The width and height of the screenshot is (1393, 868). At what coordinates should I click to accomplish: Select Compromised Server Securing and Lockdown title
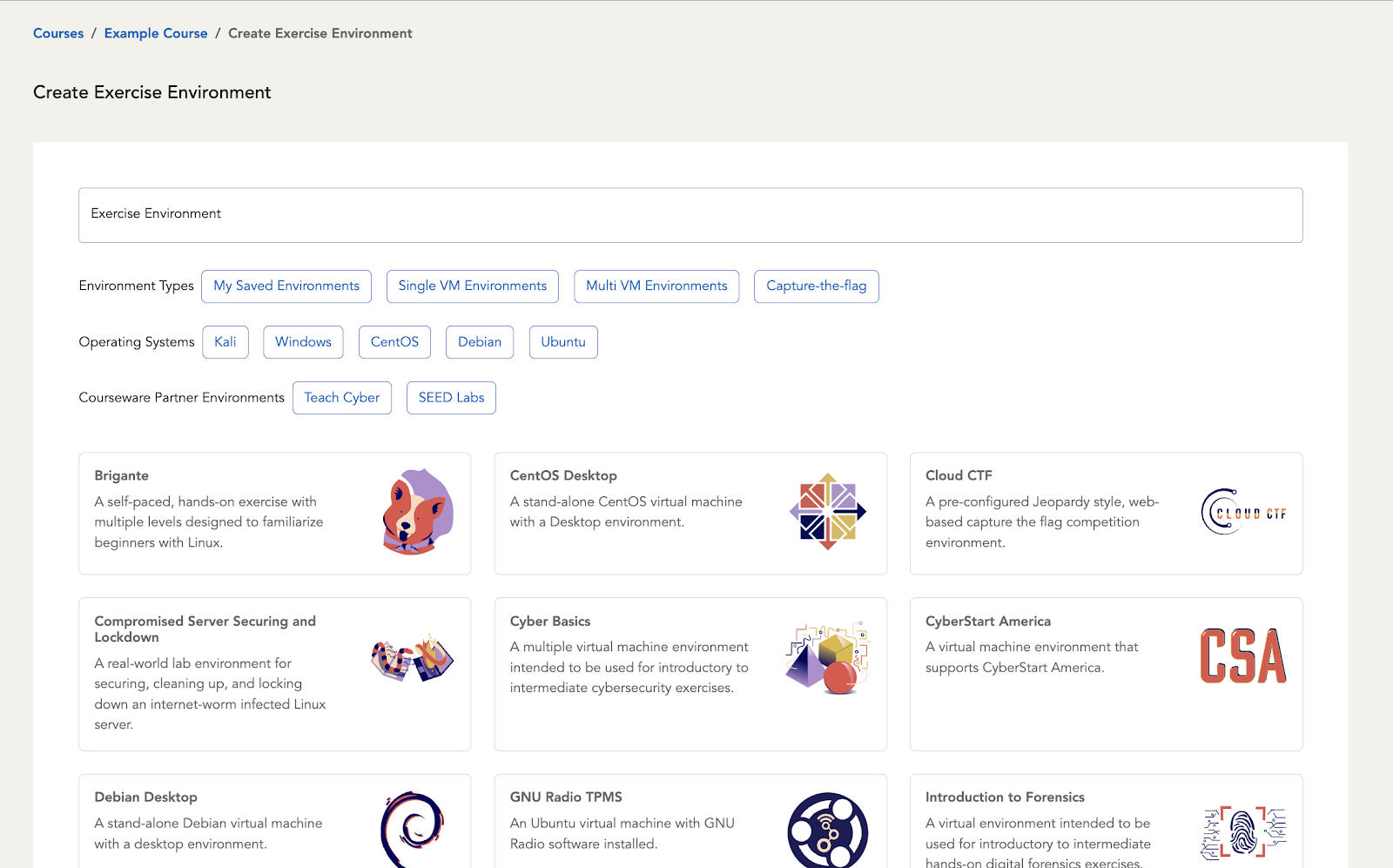tap(205, 629)
